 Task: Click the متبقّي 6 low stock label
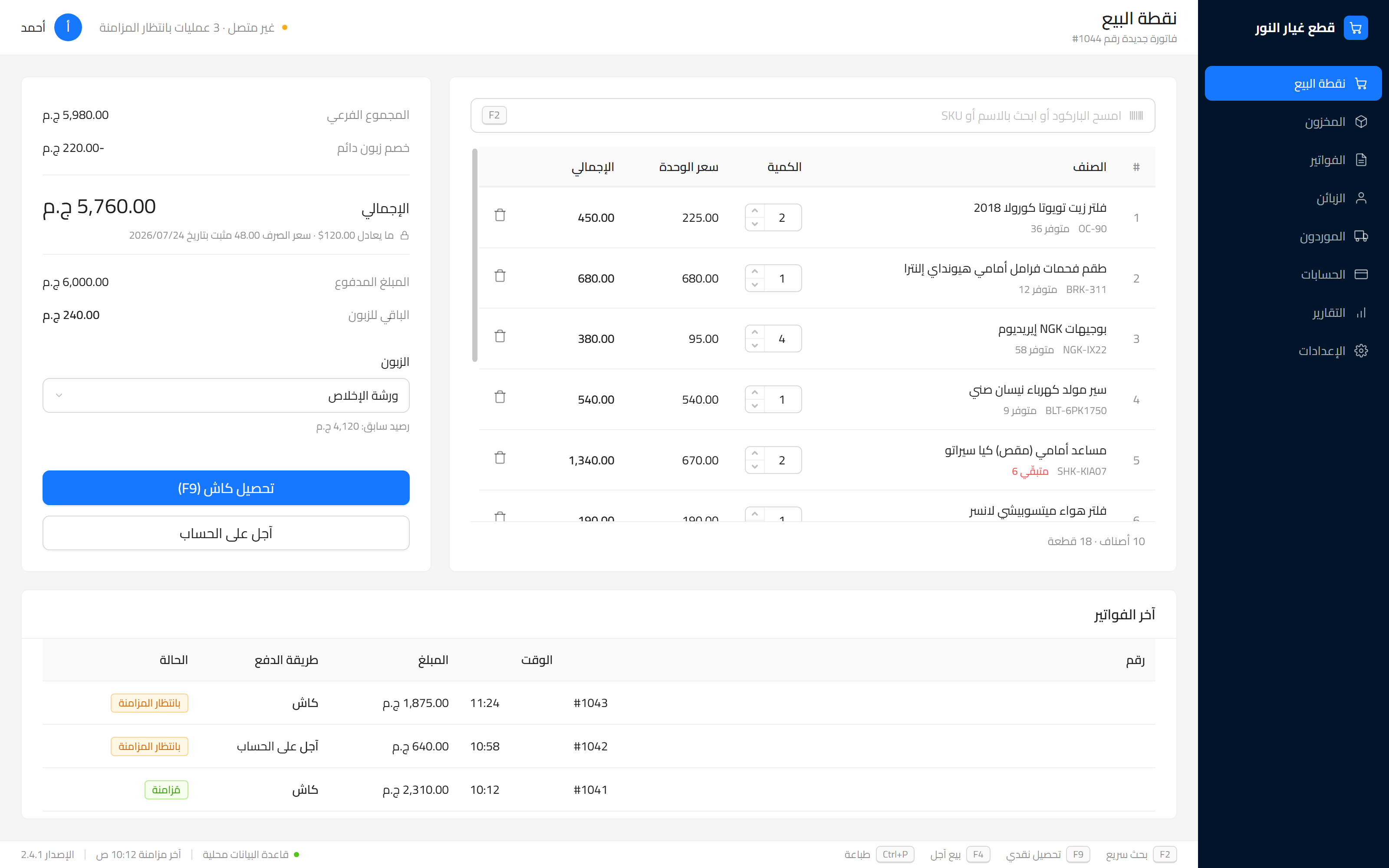tap(1030, 471)
